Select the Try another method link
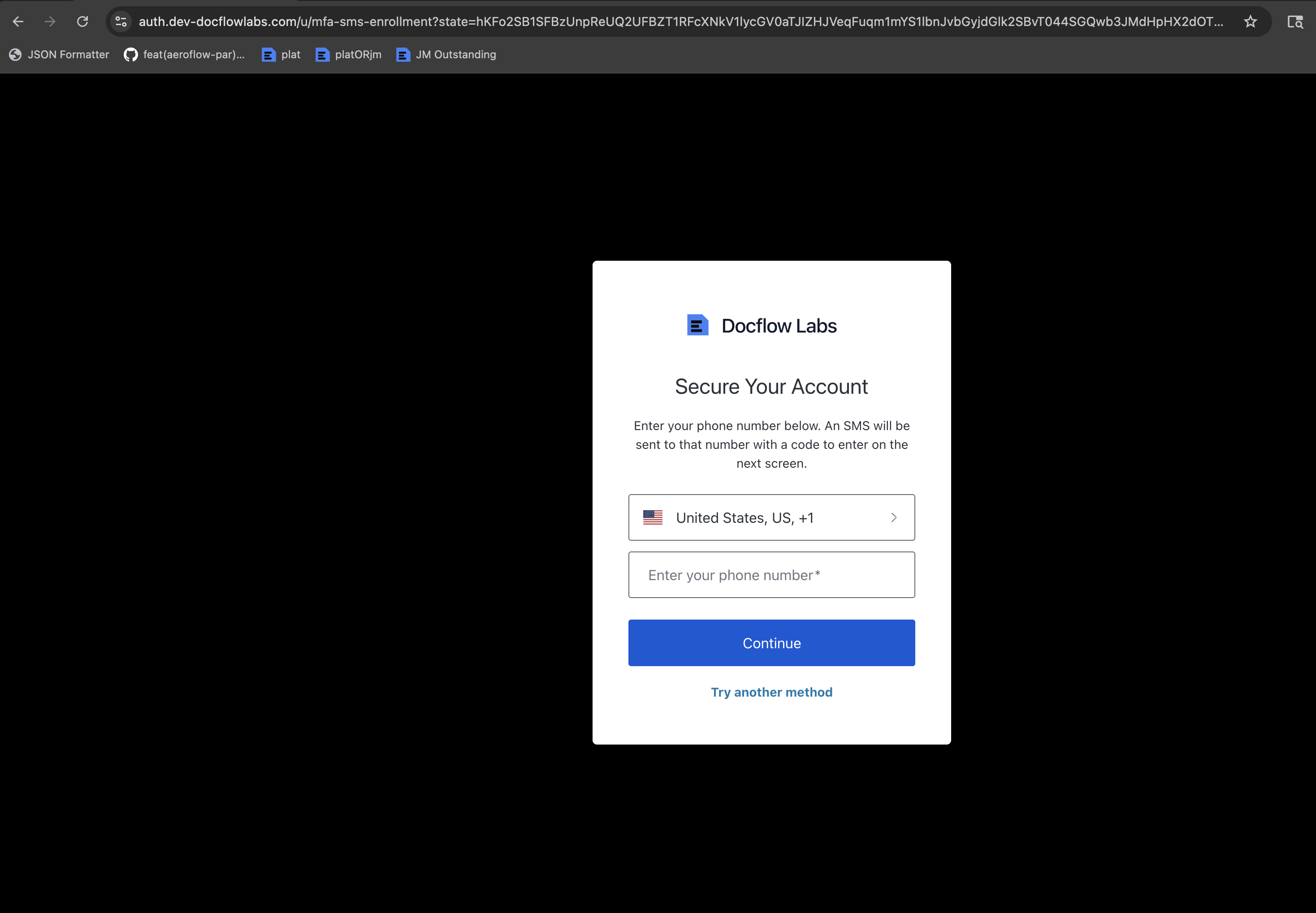Viewport: 1316px width, 913px height. point(771,692)
